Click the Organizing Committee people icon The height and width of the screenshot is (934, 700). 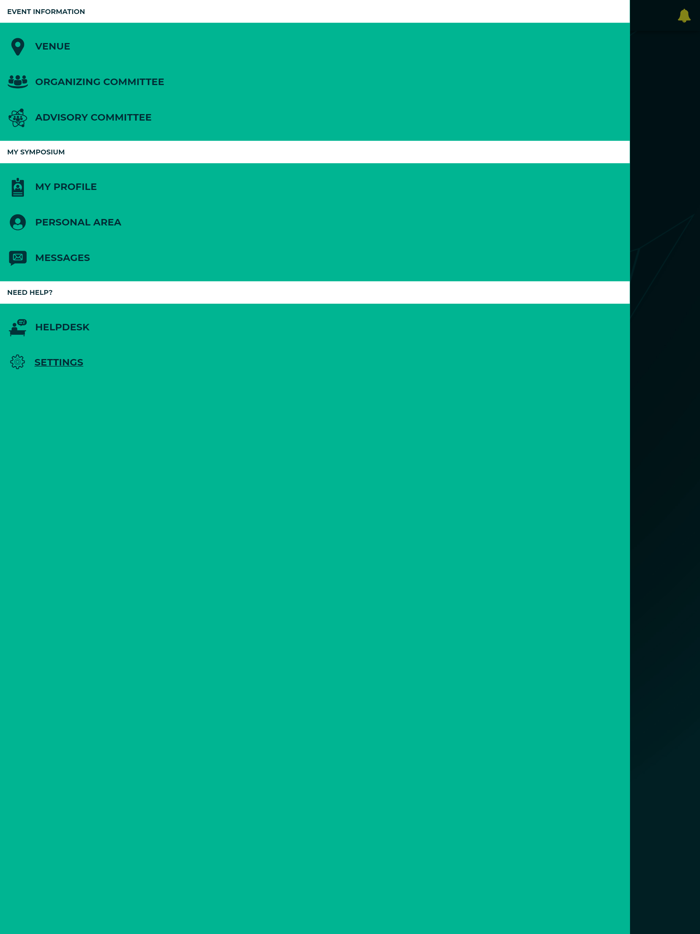point(18,82)
